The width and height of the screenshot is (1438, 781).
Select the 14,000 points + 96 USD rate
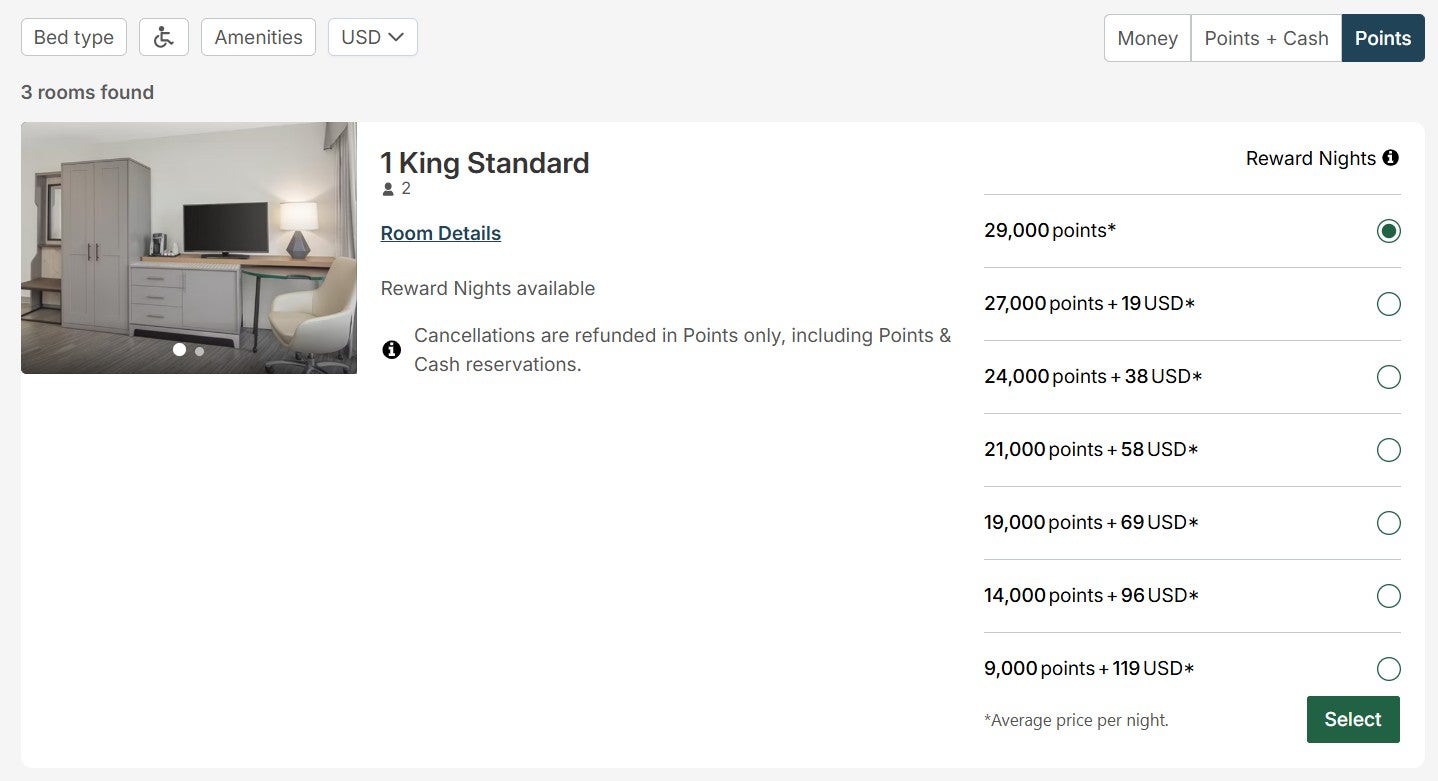pos(1388,595)
